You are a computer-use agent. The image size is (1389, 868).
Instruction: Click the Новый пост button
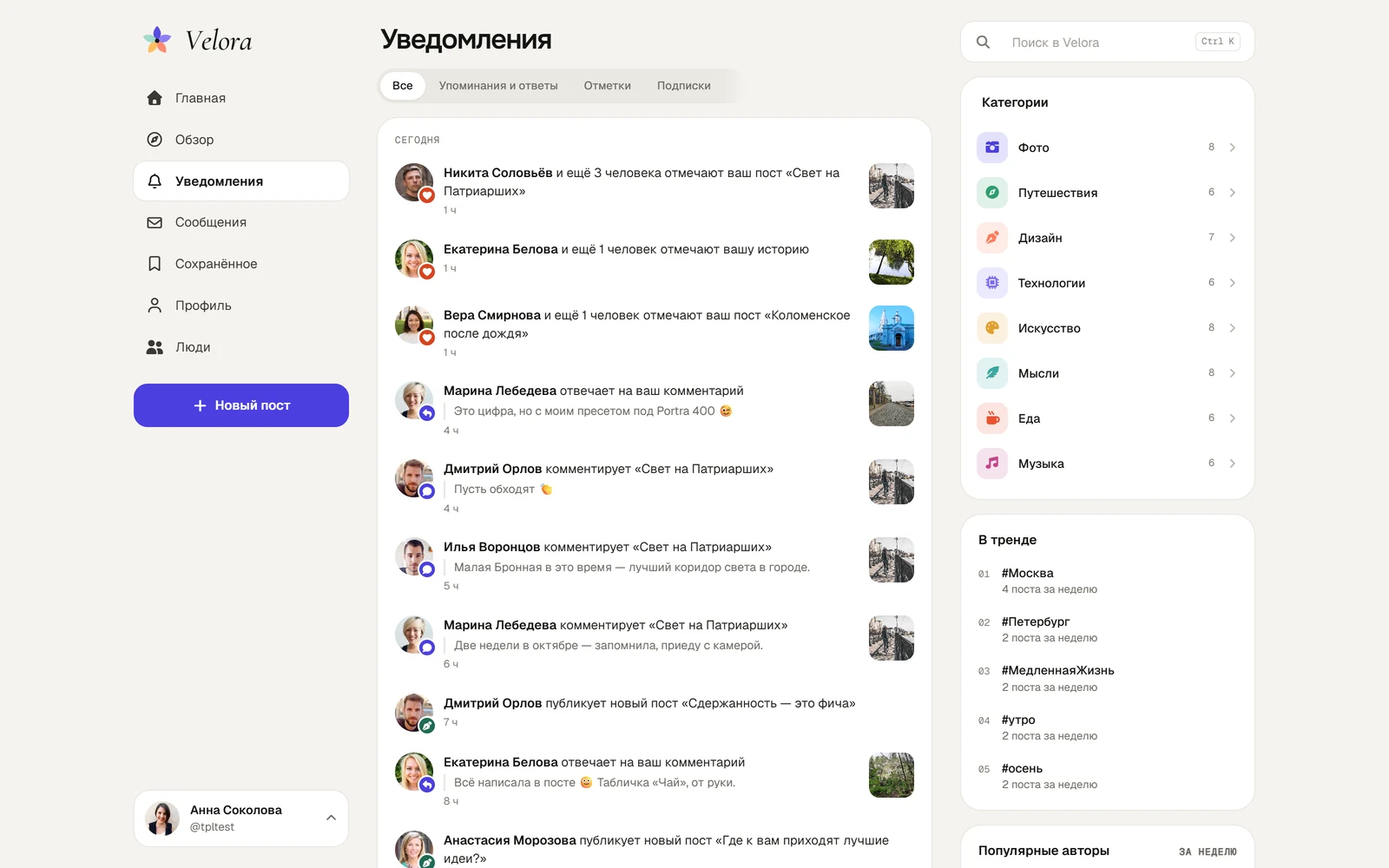(241, 405)
